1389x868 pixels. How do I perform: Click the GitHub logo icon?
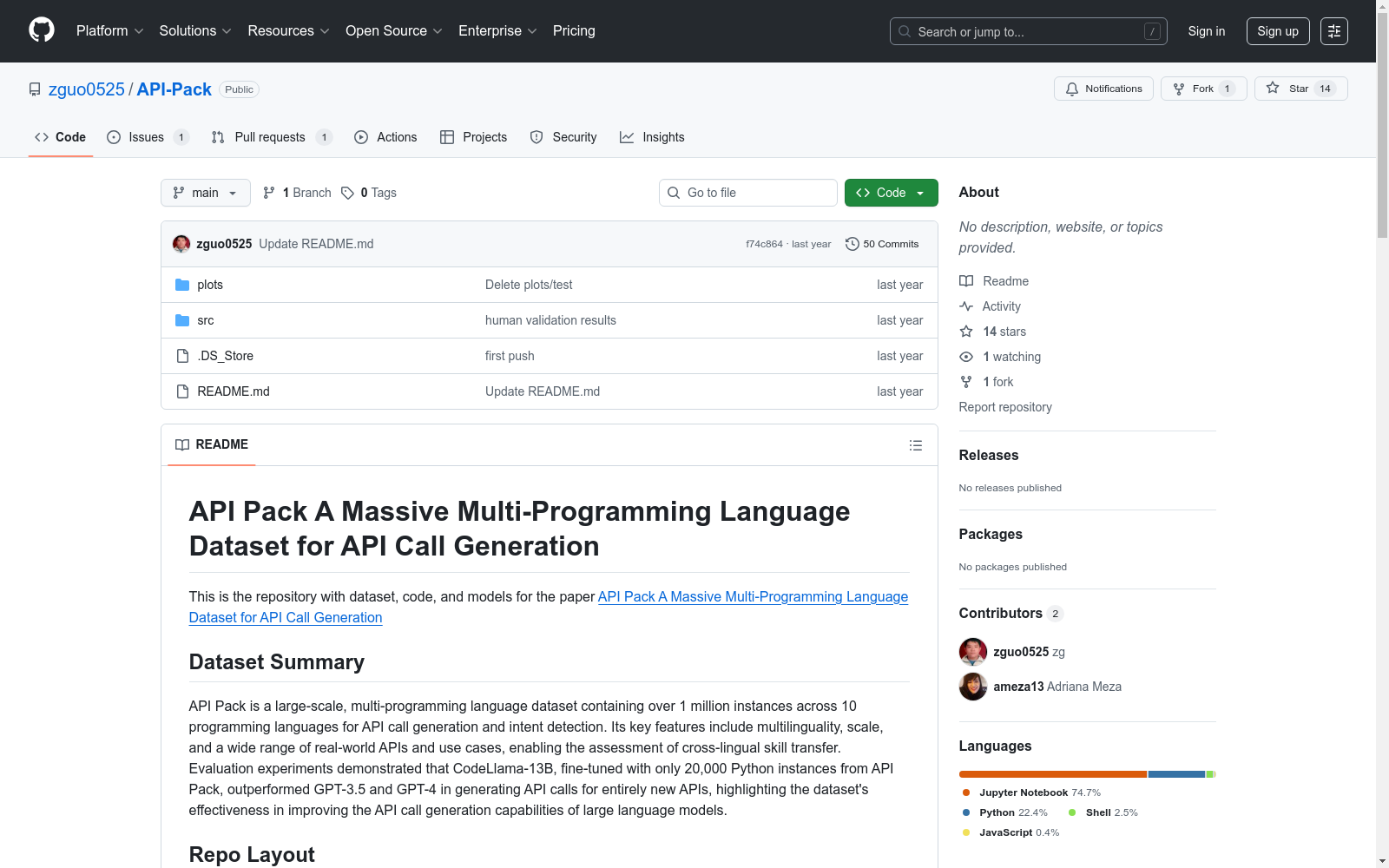42,30
